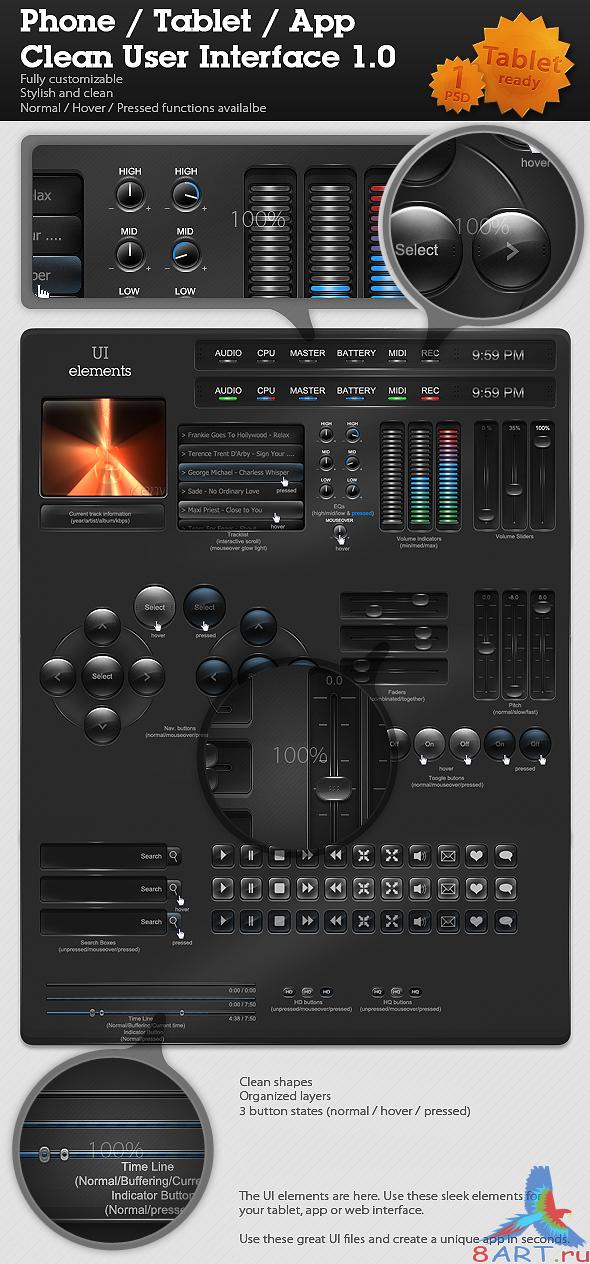The width and height of the screenshot is (590, 1264).
Task: Click the fast-forward icon in the top media row
Action: tap(308, 855)
